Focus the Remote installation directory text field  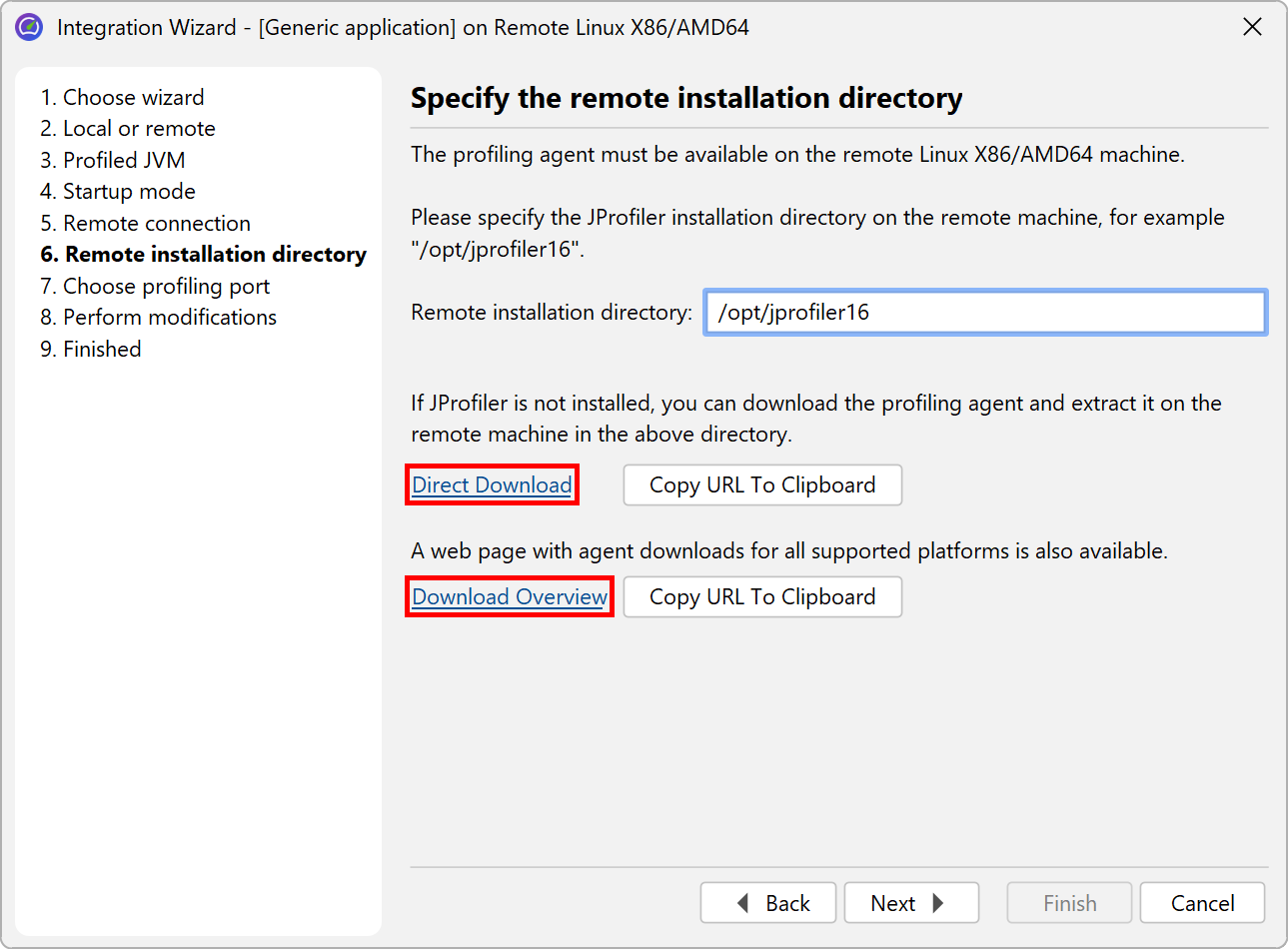click(985, 313)
